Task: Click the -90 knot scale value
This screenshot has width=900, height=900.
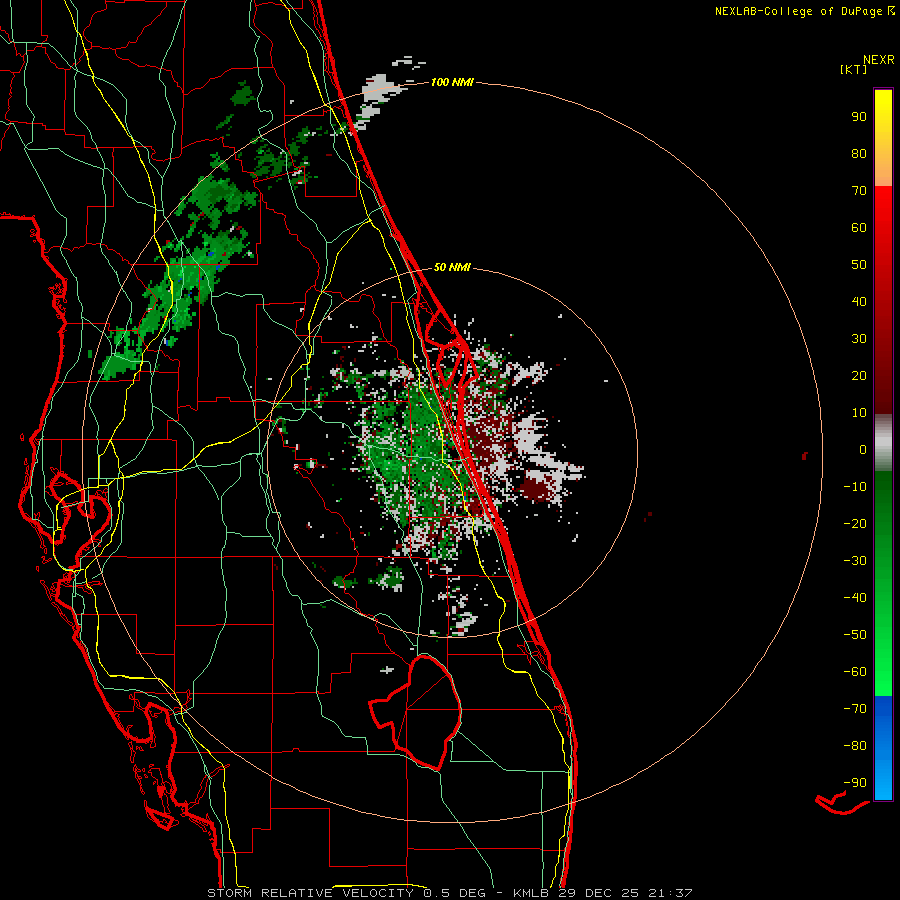Action: [855, 783]
